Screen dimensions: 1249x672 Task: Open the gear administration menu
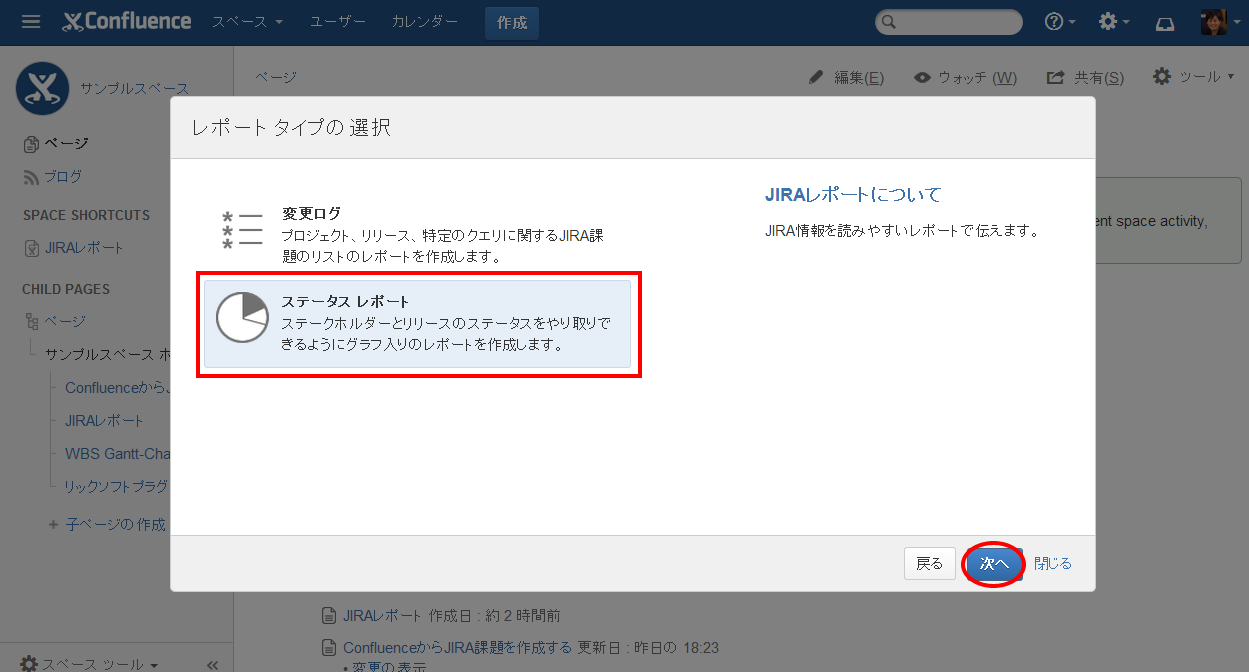coord(1114,22)
